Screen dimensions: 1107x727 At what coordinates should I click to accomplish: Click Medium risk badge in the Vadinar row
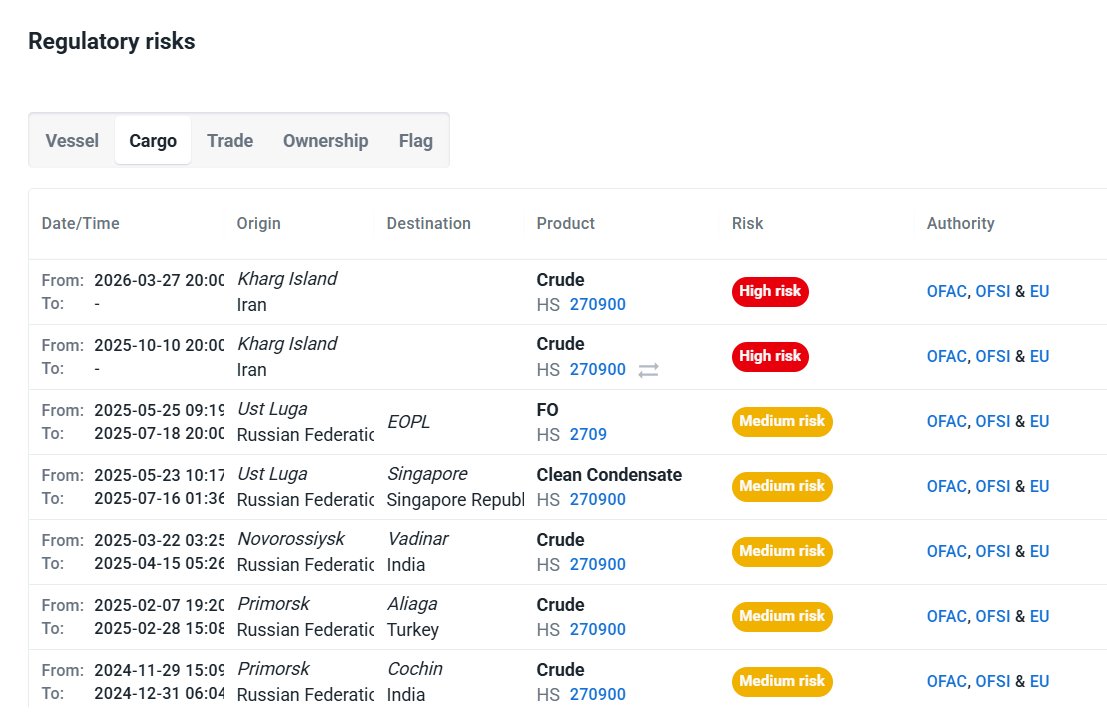tap(782, 551)
